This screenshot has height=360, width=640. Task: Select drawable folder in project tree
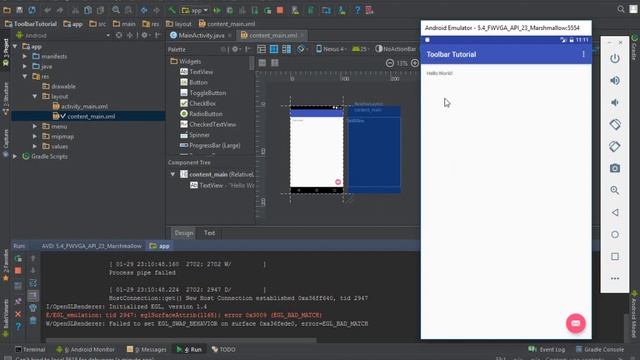click(59, 87)
